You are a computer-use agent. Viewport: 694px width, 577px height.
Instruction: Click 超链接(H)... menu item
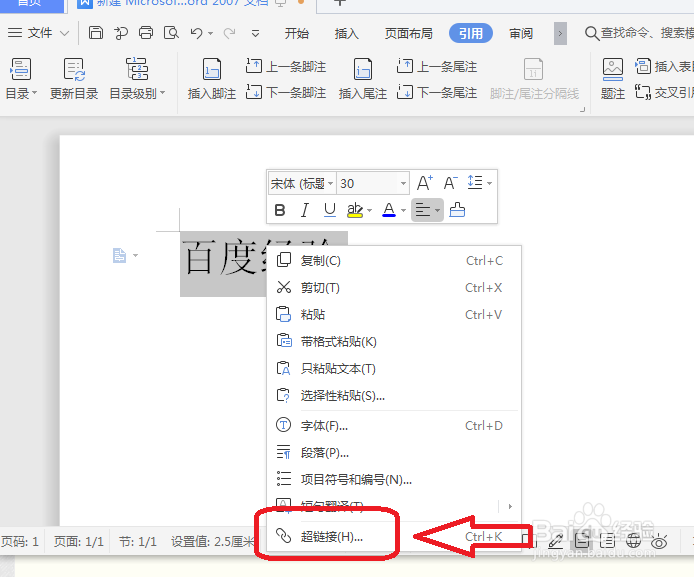point(394,537)
